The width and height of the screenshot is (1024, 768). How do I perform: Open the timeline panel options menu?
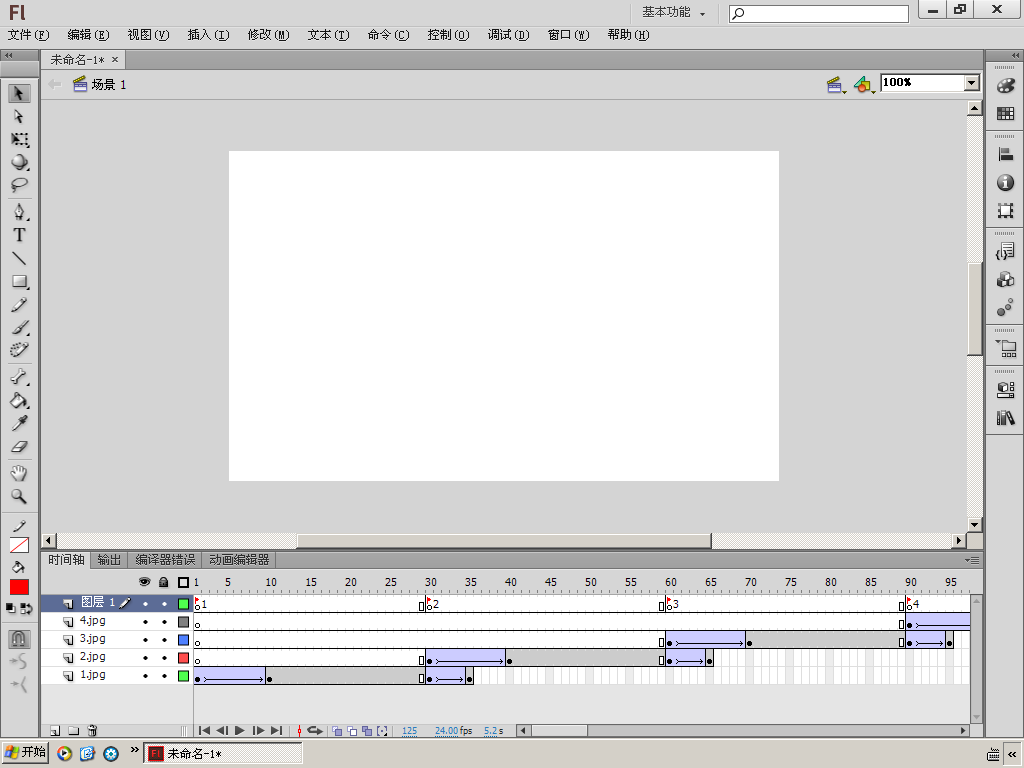click(972, 560)
